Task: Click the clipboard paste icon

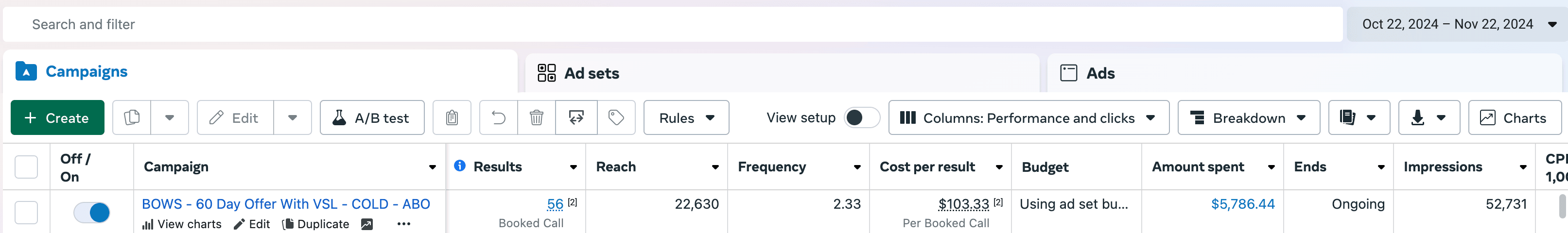Action: pyautogui.click(x=452, y=117)
